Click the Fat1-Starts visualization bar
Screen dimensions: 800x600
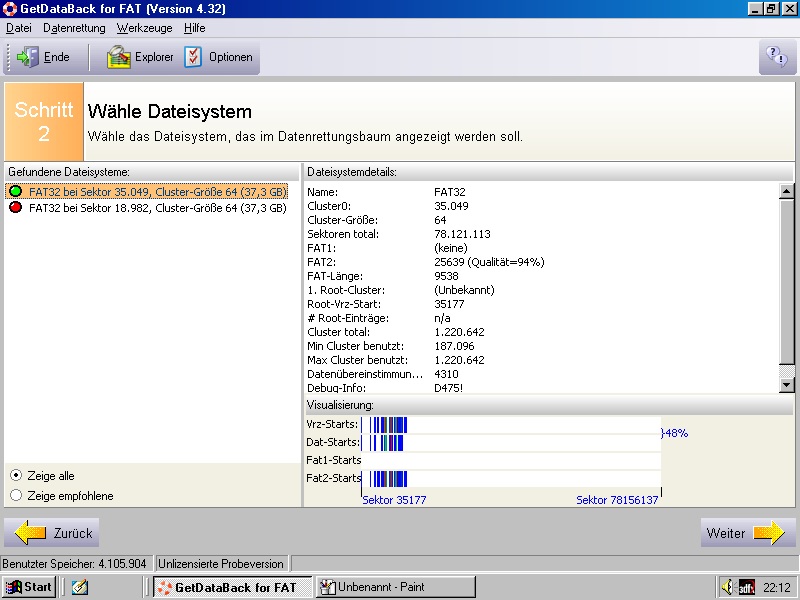pyautogui.click(x=511, y=461)
